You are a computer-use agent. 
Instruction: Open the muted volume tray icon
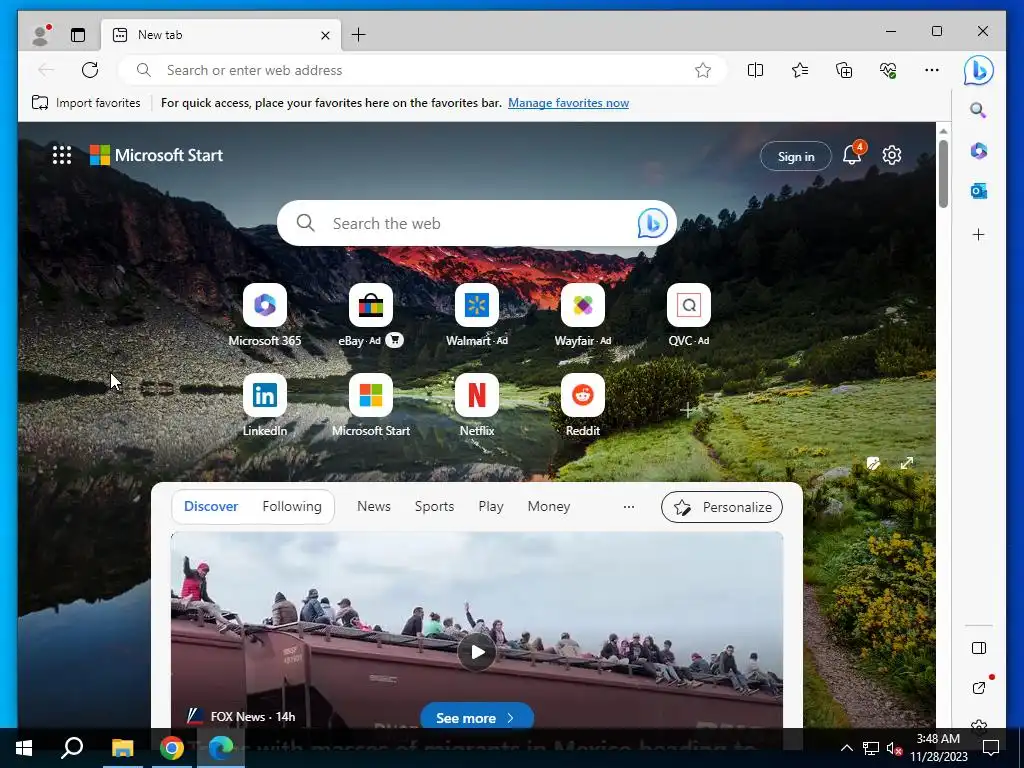[x=894, y=748]
